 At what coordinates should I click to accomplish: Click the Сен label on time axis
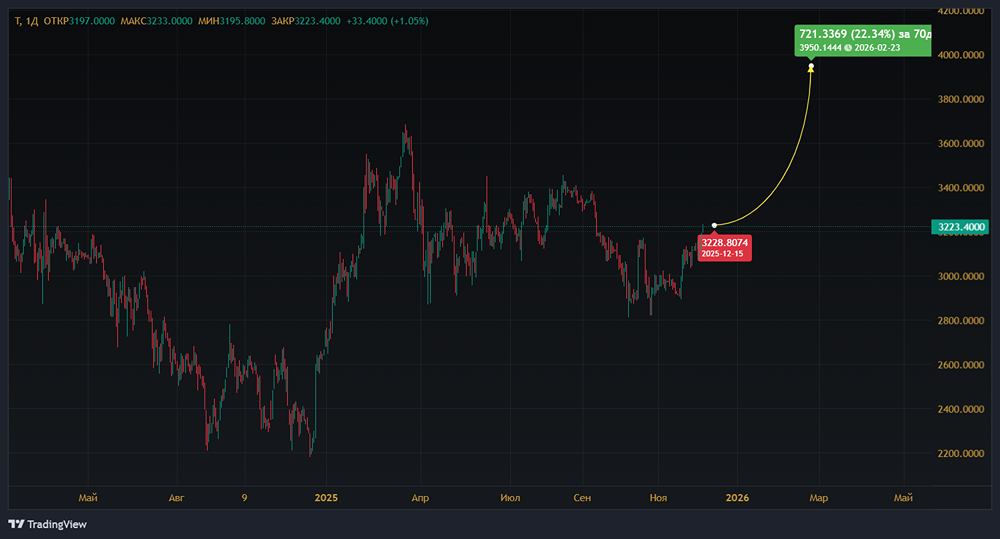click(x=583, y=496)
